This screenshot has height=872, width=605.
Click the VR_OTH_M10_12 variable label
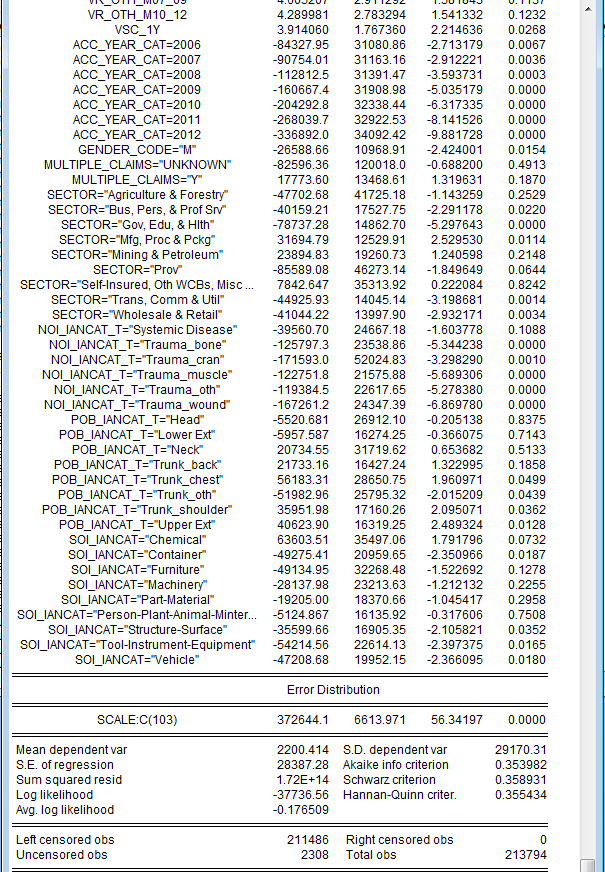point(137,14)
